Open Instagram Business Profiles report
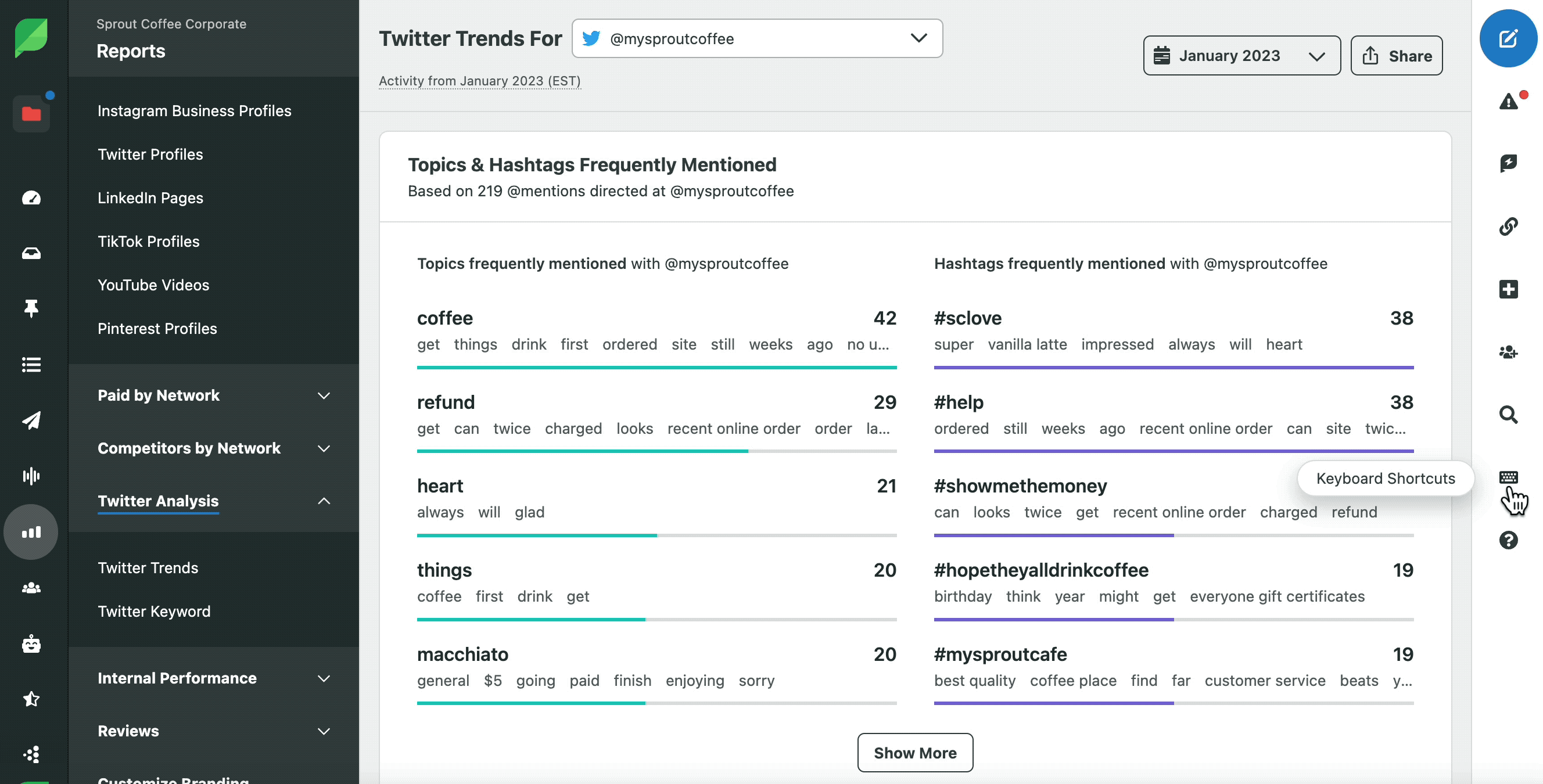Screen dimensions: 1543x784 click(194, 111)
